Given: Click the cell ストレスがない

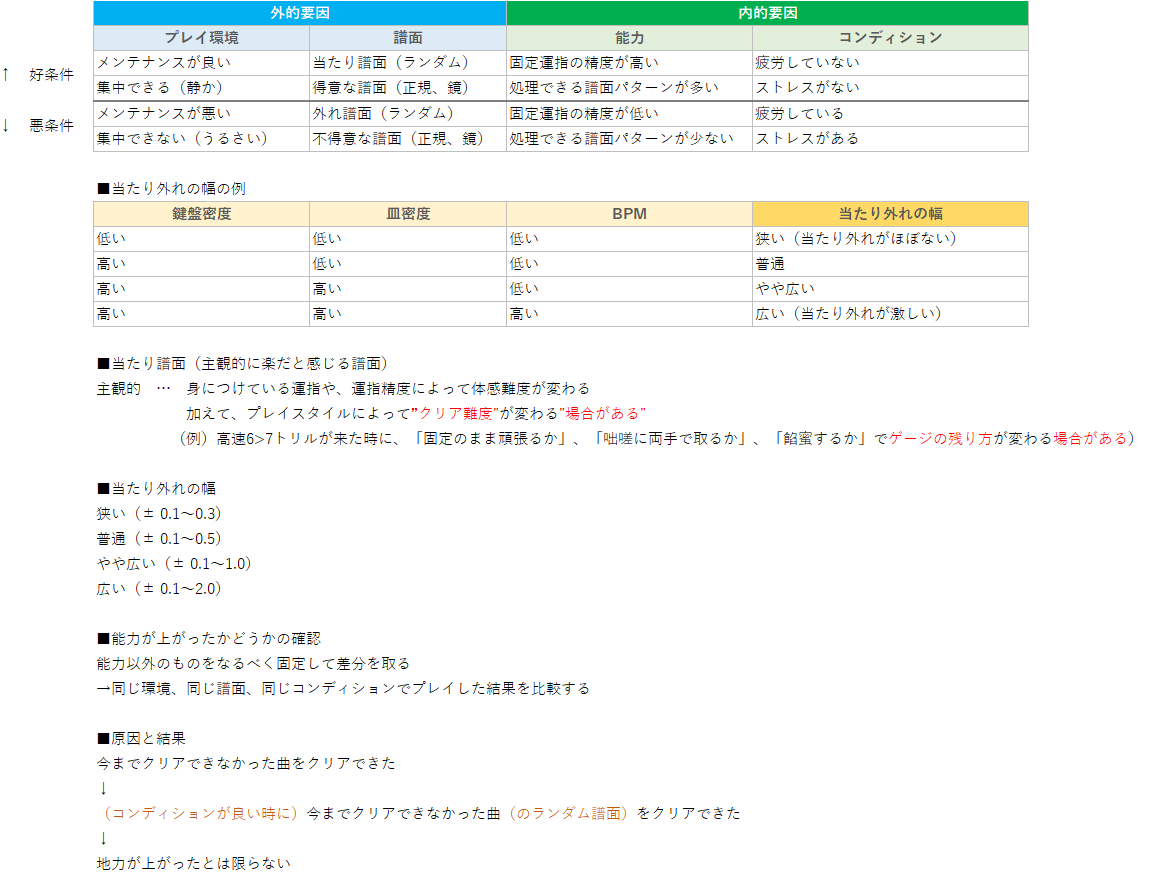Looking at the screenshot, I should click(x=890, y=88).
